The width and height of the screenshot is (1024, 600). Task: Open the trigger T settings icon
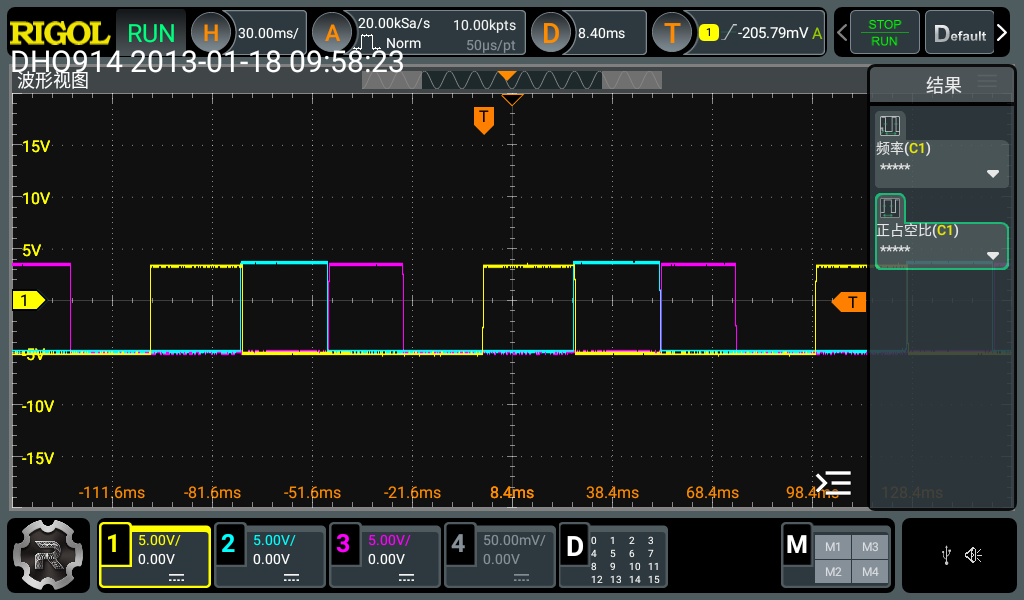click(x=672, y=33)
